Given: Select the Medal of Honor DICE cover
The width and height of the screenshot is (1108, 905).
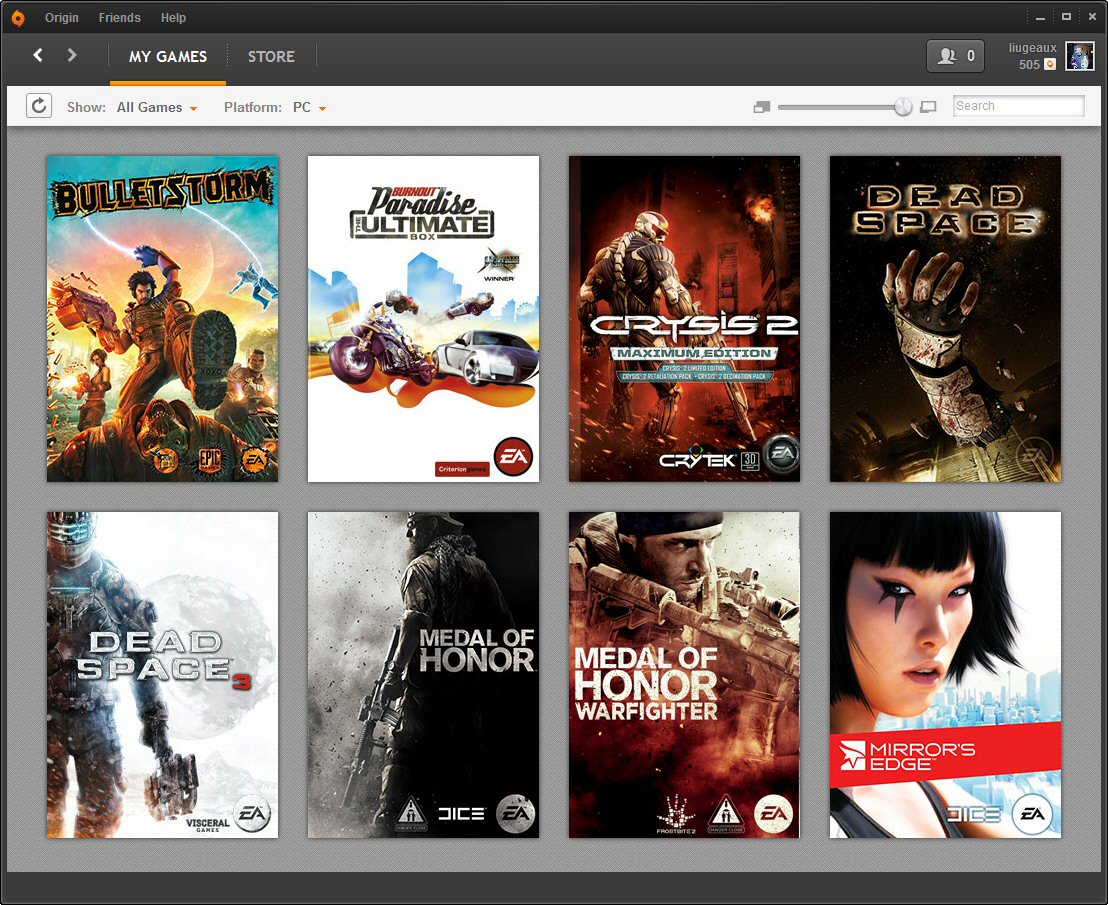Looking at the screenshot, I should (423, 675).
